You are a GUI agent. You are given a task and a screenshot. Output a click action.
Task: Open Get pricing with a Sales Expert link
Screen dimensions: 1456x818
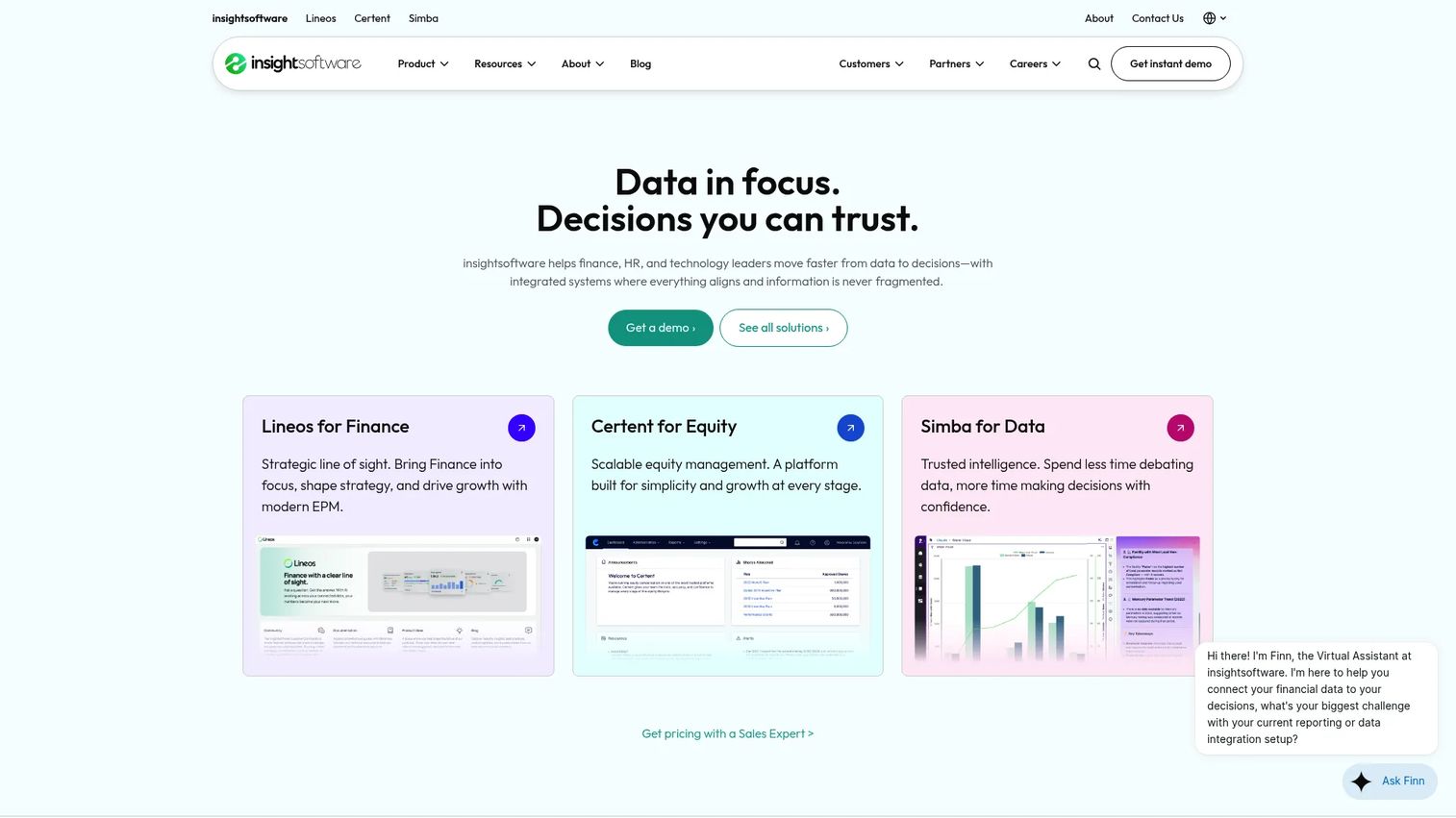[x=728, y=734]
